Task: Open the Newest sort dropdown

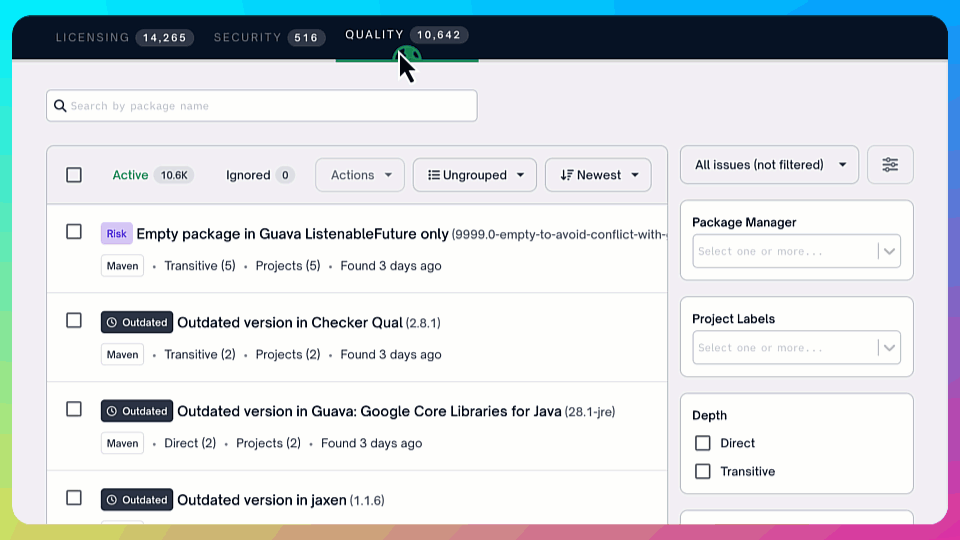Action: point(598,175)
